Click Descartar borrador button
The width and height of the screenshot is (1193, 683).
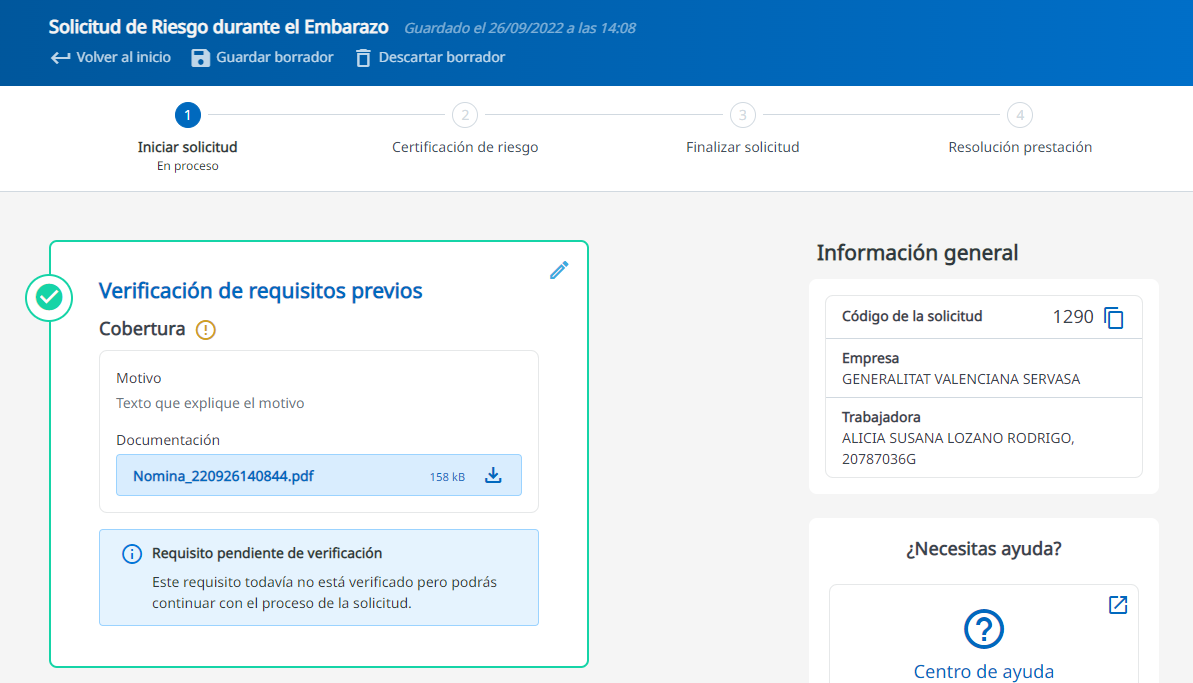click(x=441, y=58)
